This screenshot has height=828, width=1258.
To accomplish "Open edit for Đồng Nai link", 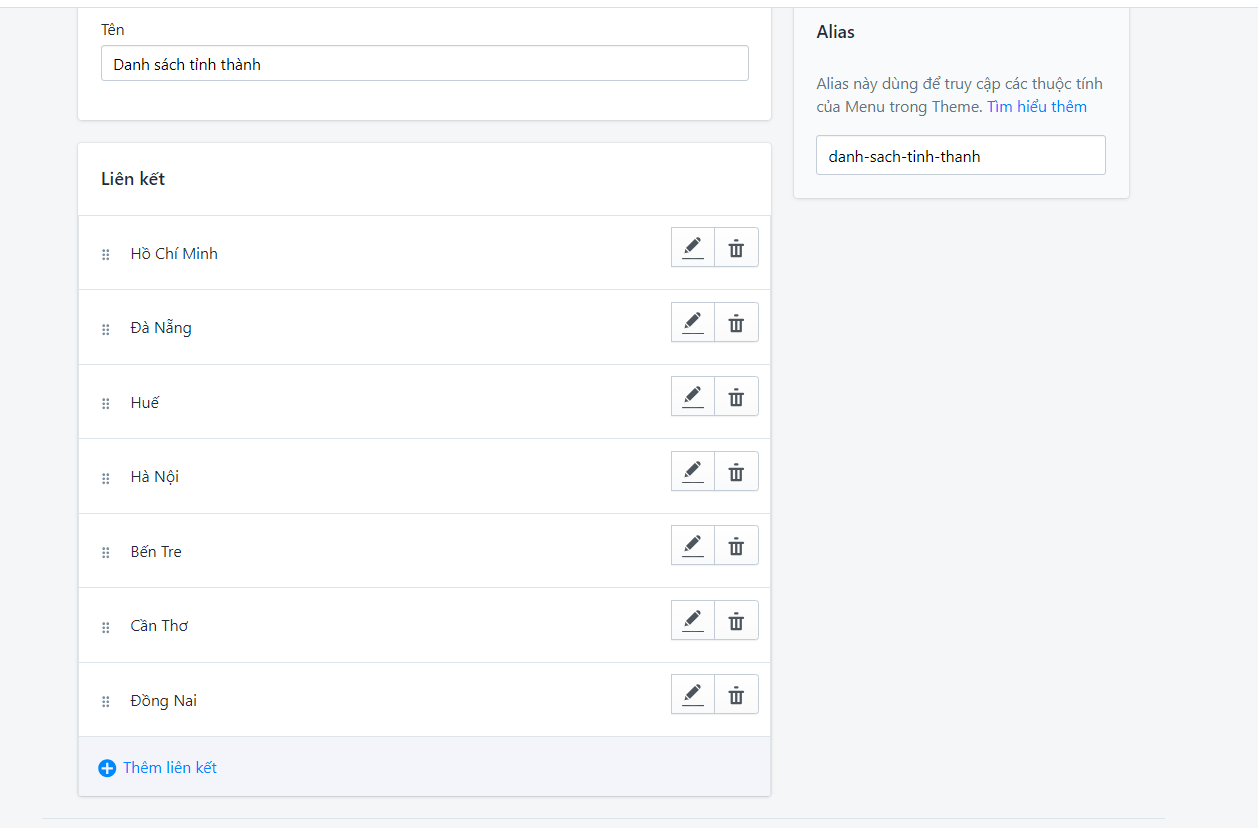I will click(693, 695).
